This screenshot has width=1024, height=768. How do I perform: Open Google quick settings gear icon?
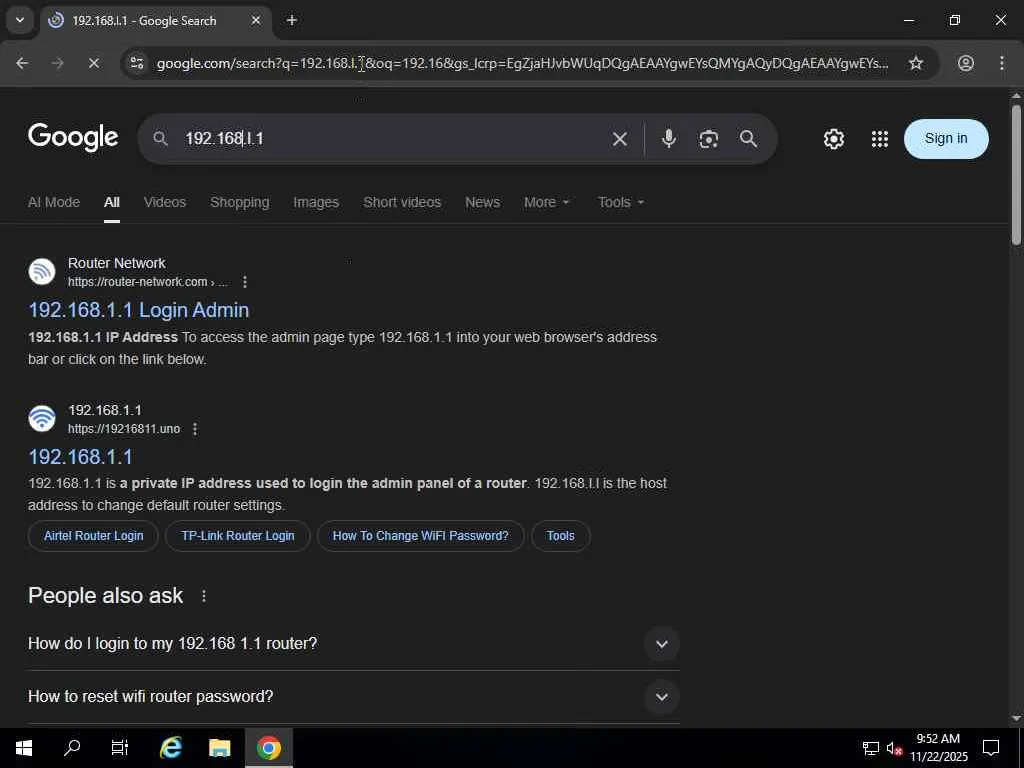tap(833, 138)
